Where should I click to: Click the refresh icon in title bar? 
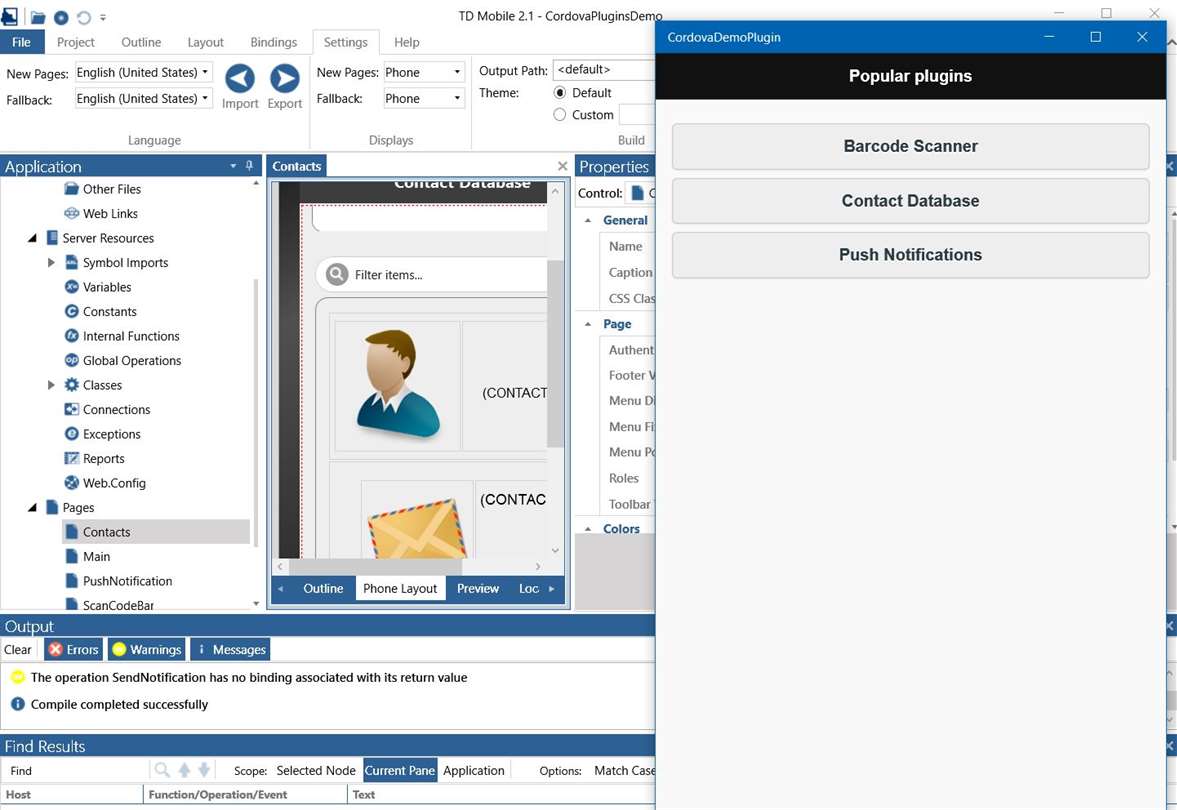tap(83, 17)
